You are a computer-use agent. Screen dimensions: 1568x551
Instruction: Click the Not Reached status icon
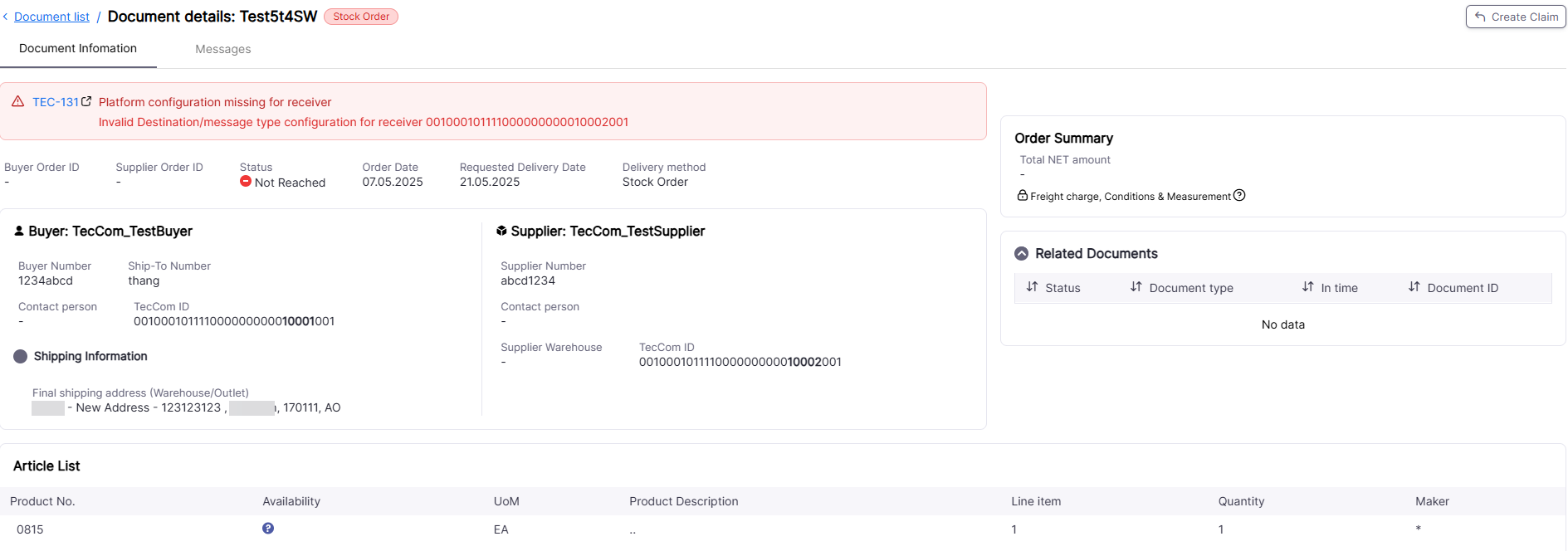246,181
